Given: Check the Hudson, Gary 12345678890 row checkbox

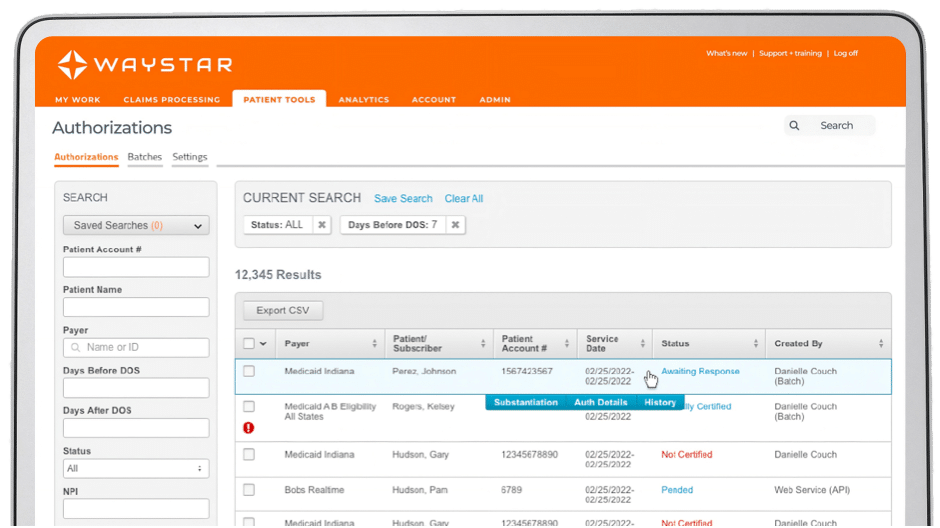Looking at the screenshot, I should 249,455.
